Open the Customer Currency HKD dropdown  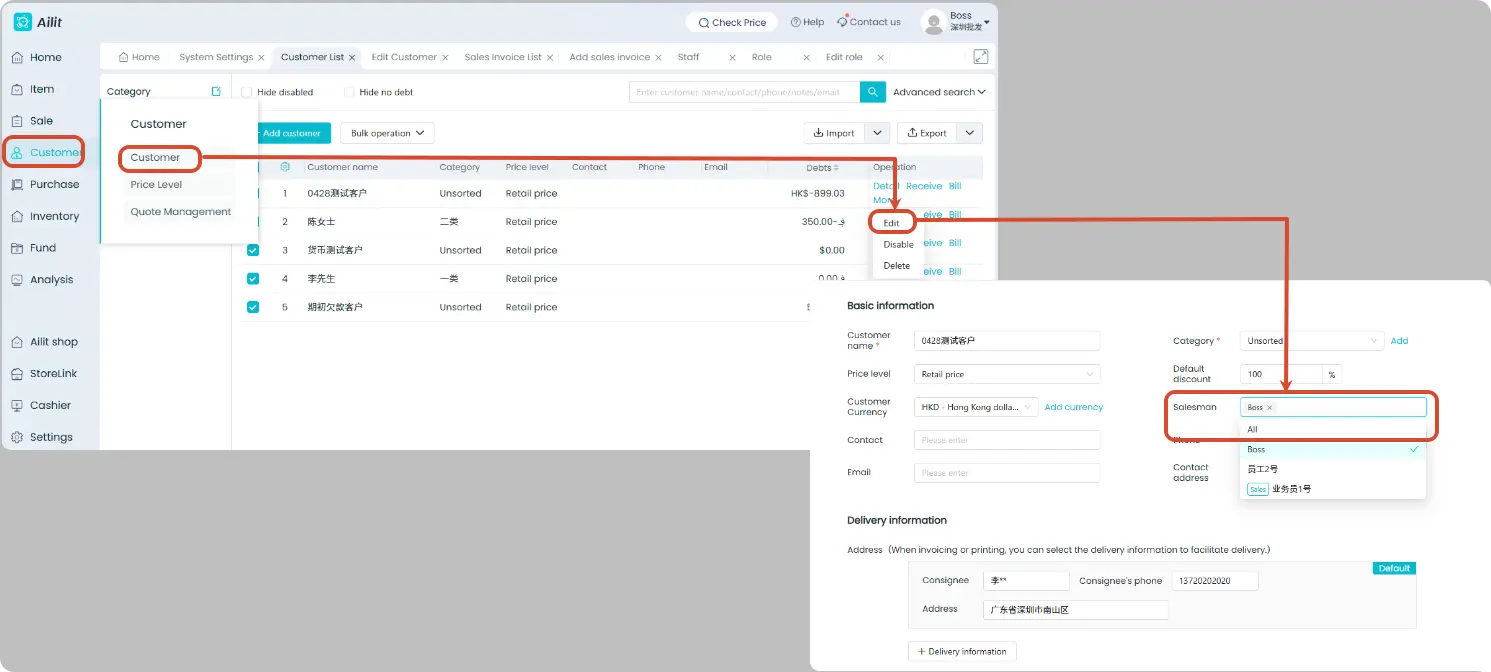[976, 407]
